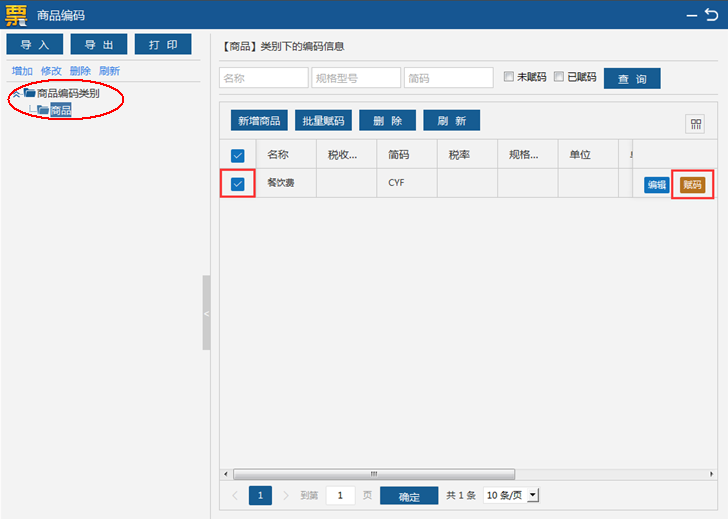728x519 pixels.
Task: Click the horizontal table scrollbar
Action: click(374, 473)
